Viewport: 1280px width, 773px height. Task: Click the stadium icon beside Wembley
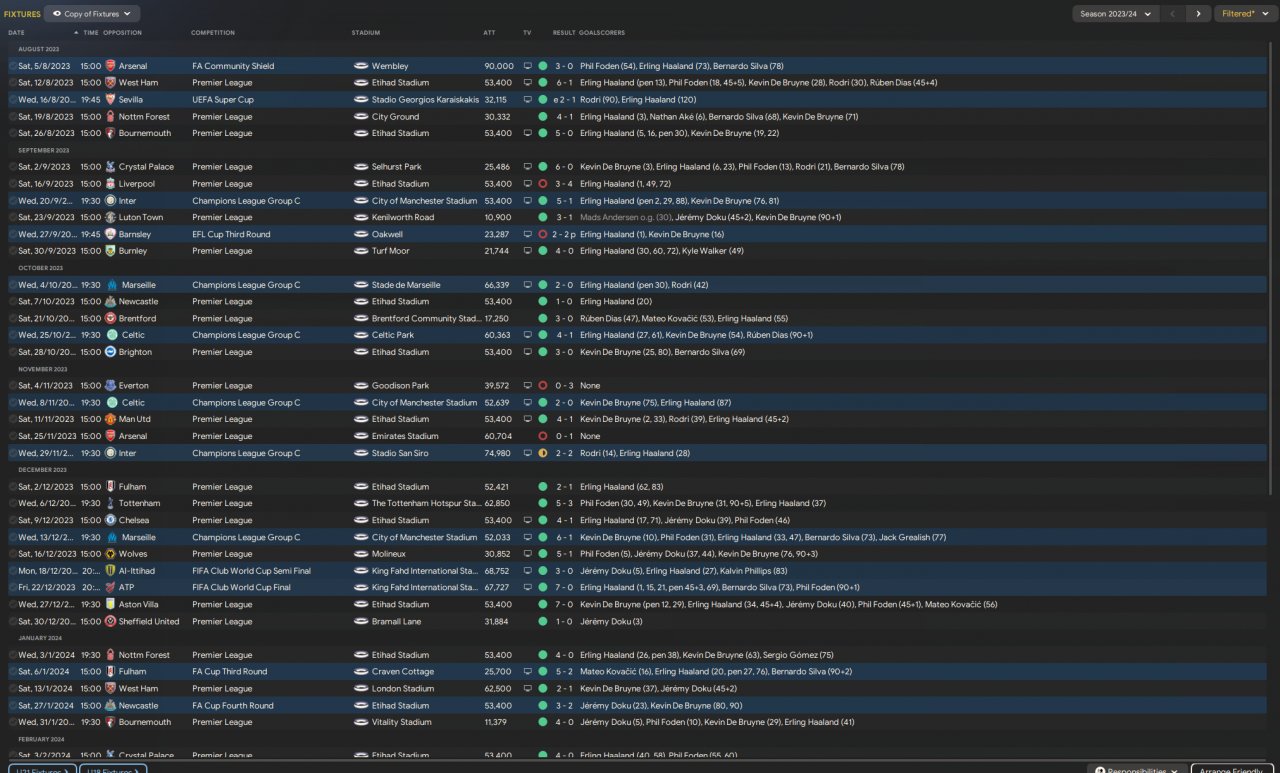point(361,66)
